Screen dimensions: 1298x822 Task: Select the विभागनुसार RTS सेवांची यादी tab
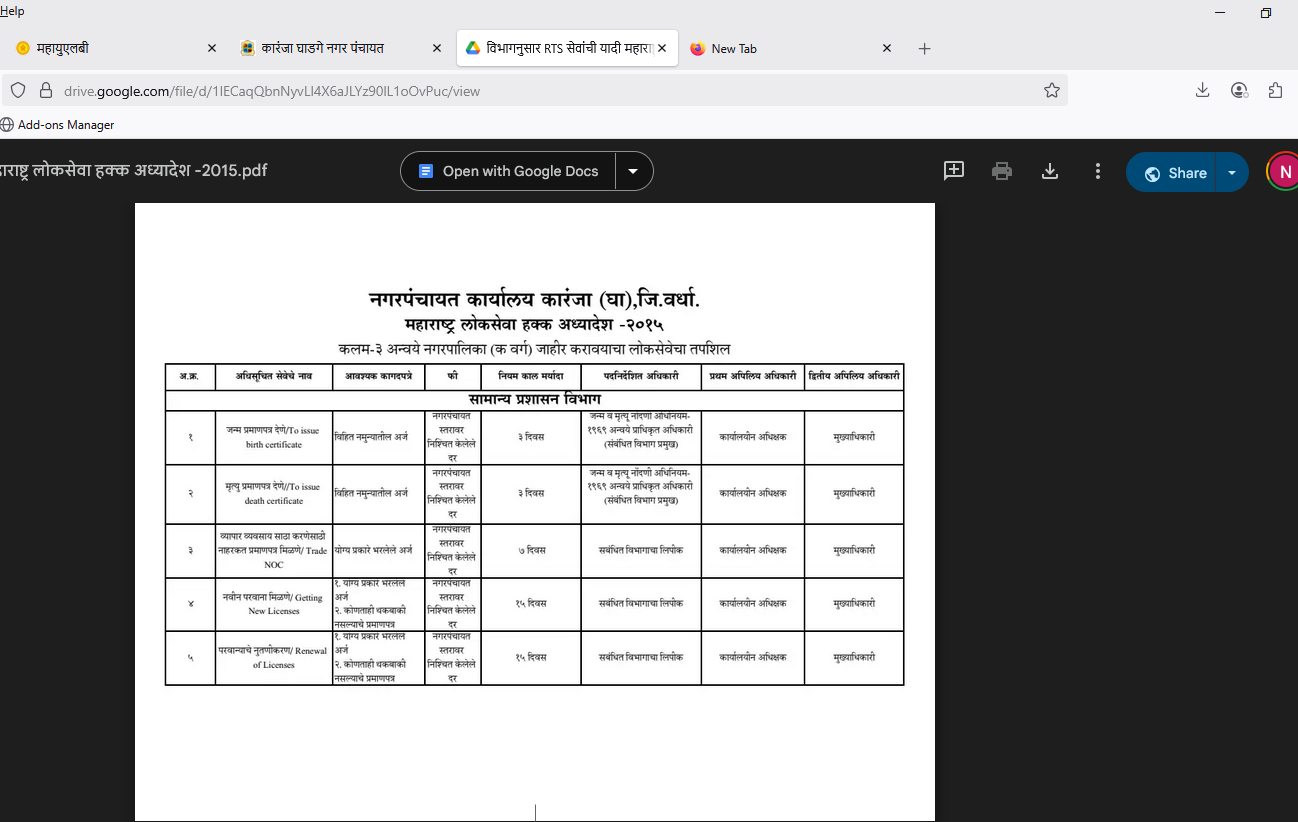(x=567, y=48)
